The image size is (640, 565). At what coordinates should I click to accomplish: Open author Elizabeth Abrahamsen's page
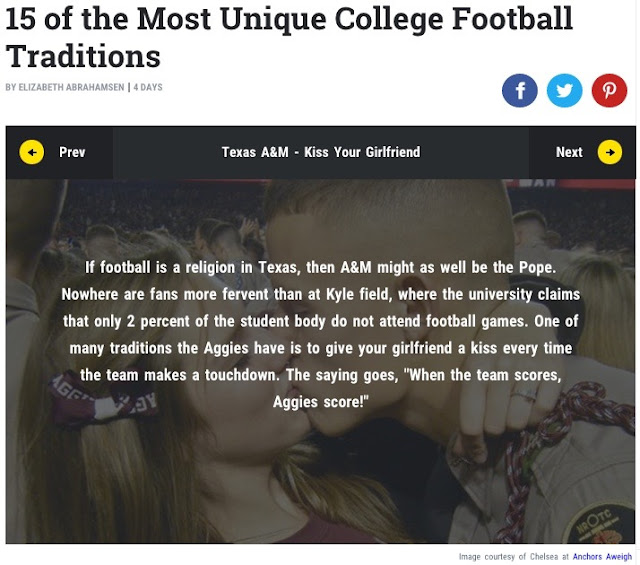[x=72, y=88]
